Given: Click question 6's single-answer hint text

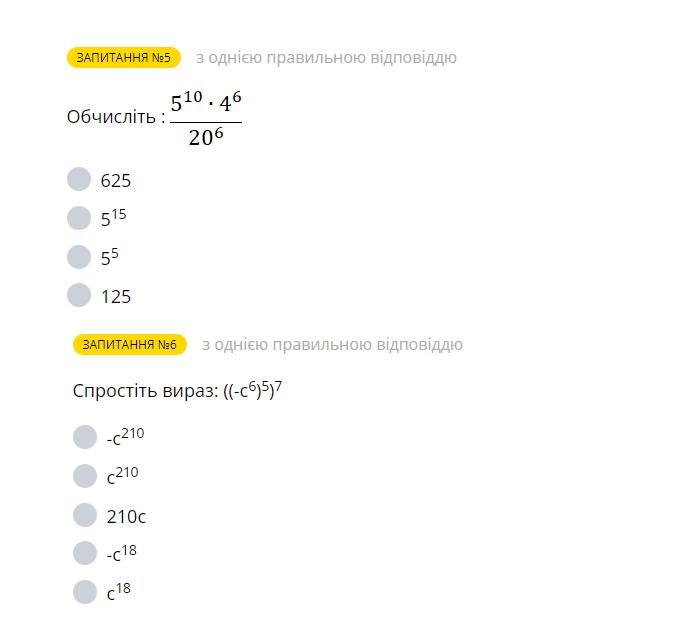Looking at the screenshot, I should (333, 344).
